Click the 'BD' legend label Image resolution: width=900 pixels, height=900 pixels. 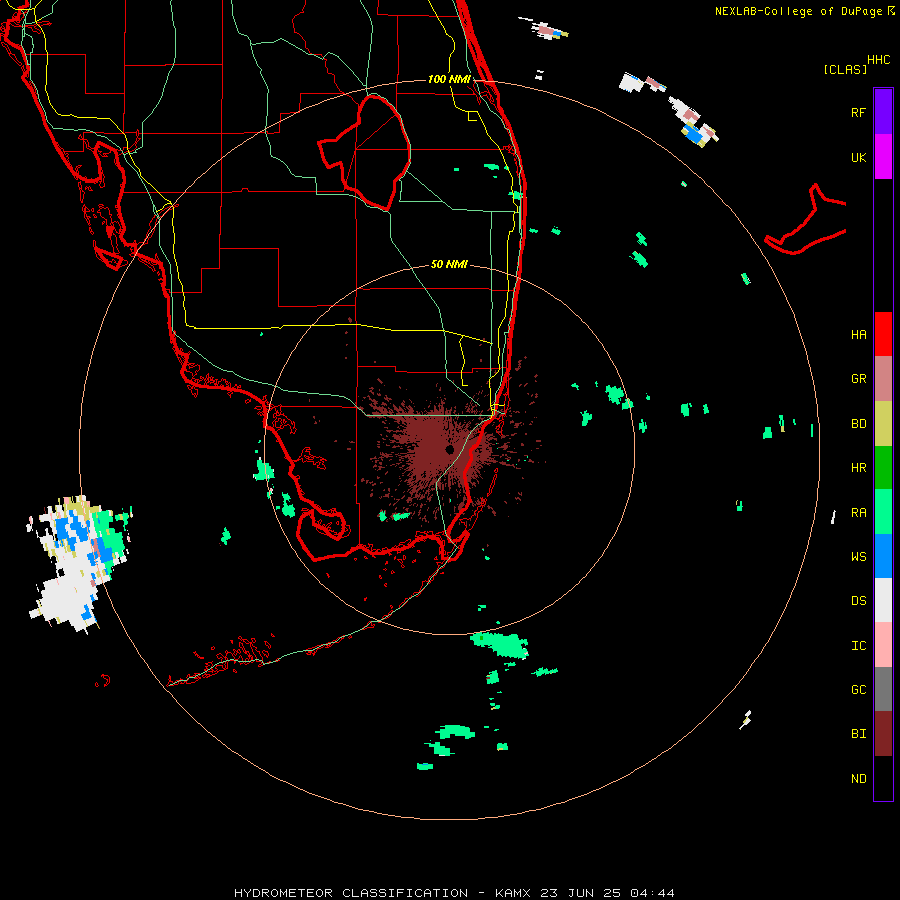[858, 424]
